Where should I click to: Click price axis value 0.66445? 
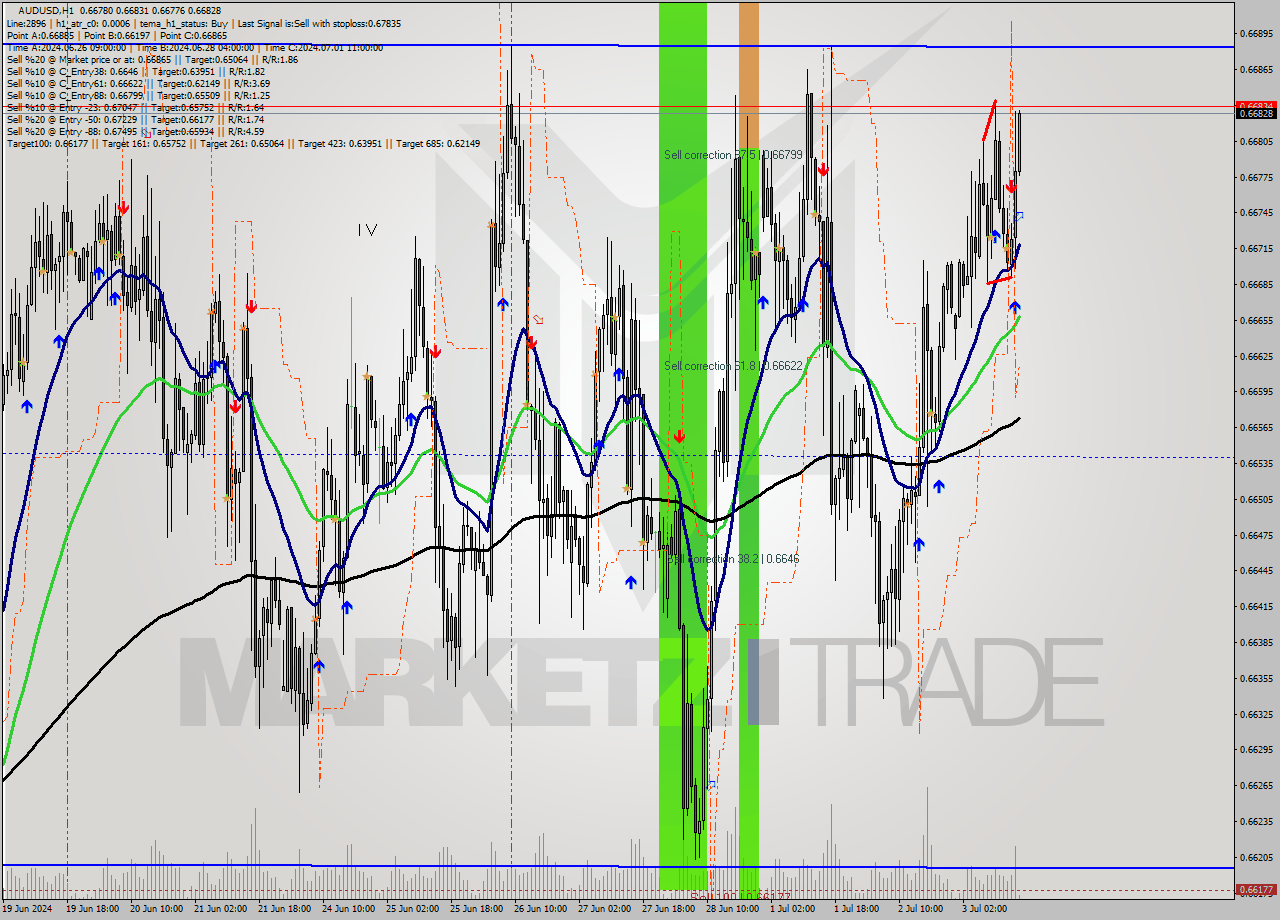(x=1256, y=571)
